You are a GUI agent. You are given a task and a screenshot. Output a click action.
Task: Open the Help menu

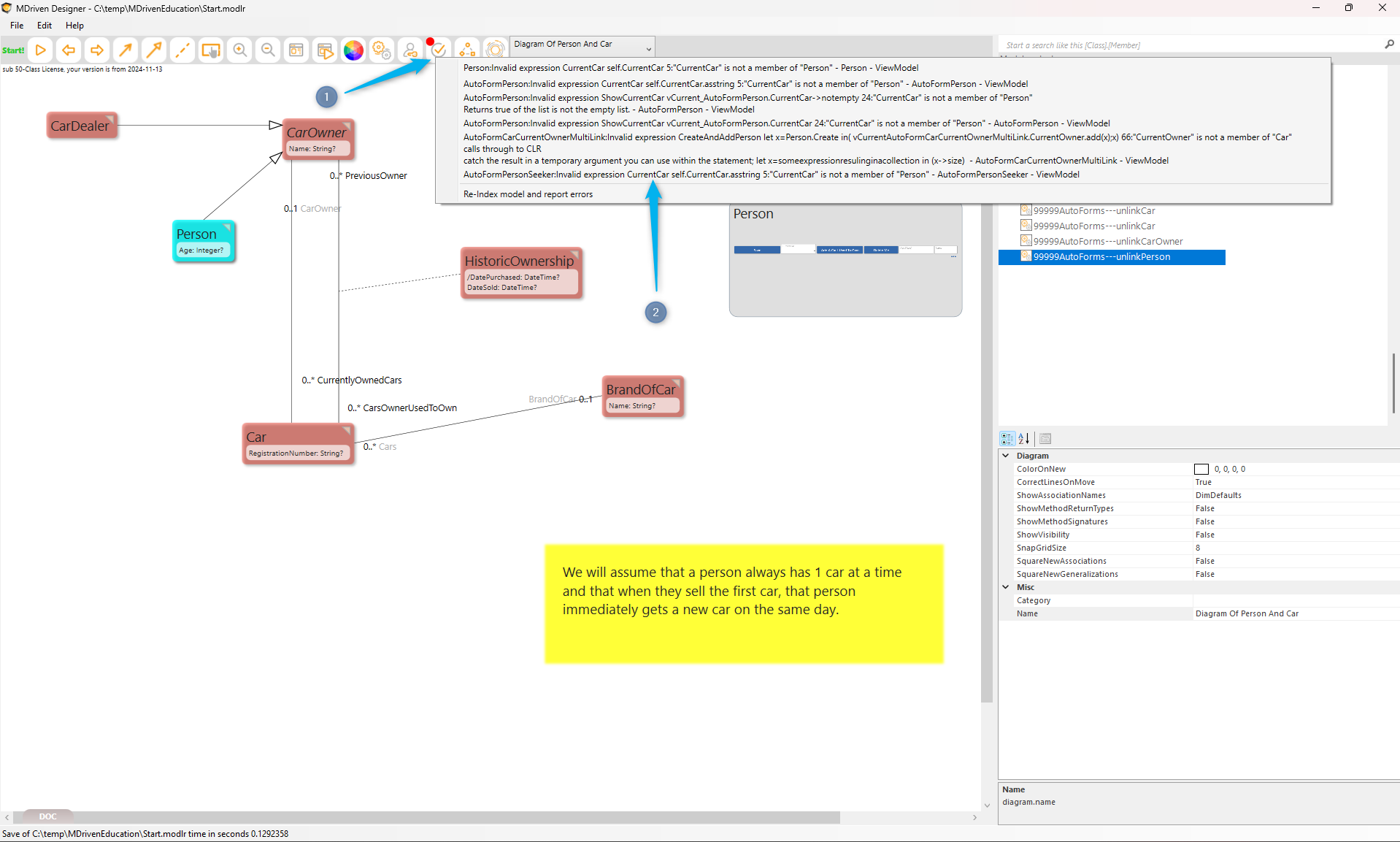74,26
